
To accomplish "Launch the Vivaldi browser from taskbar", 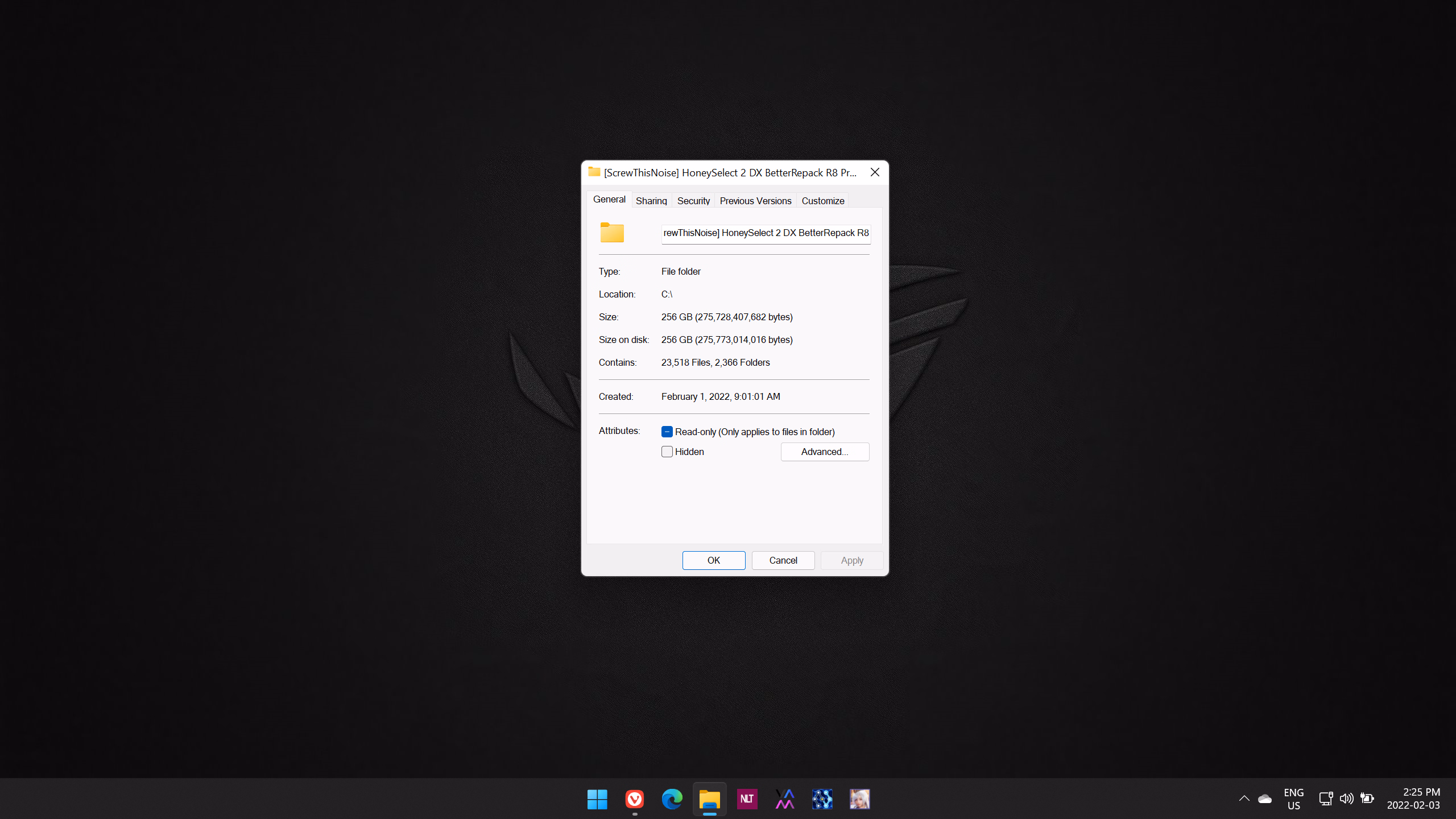I will (635, 799).
